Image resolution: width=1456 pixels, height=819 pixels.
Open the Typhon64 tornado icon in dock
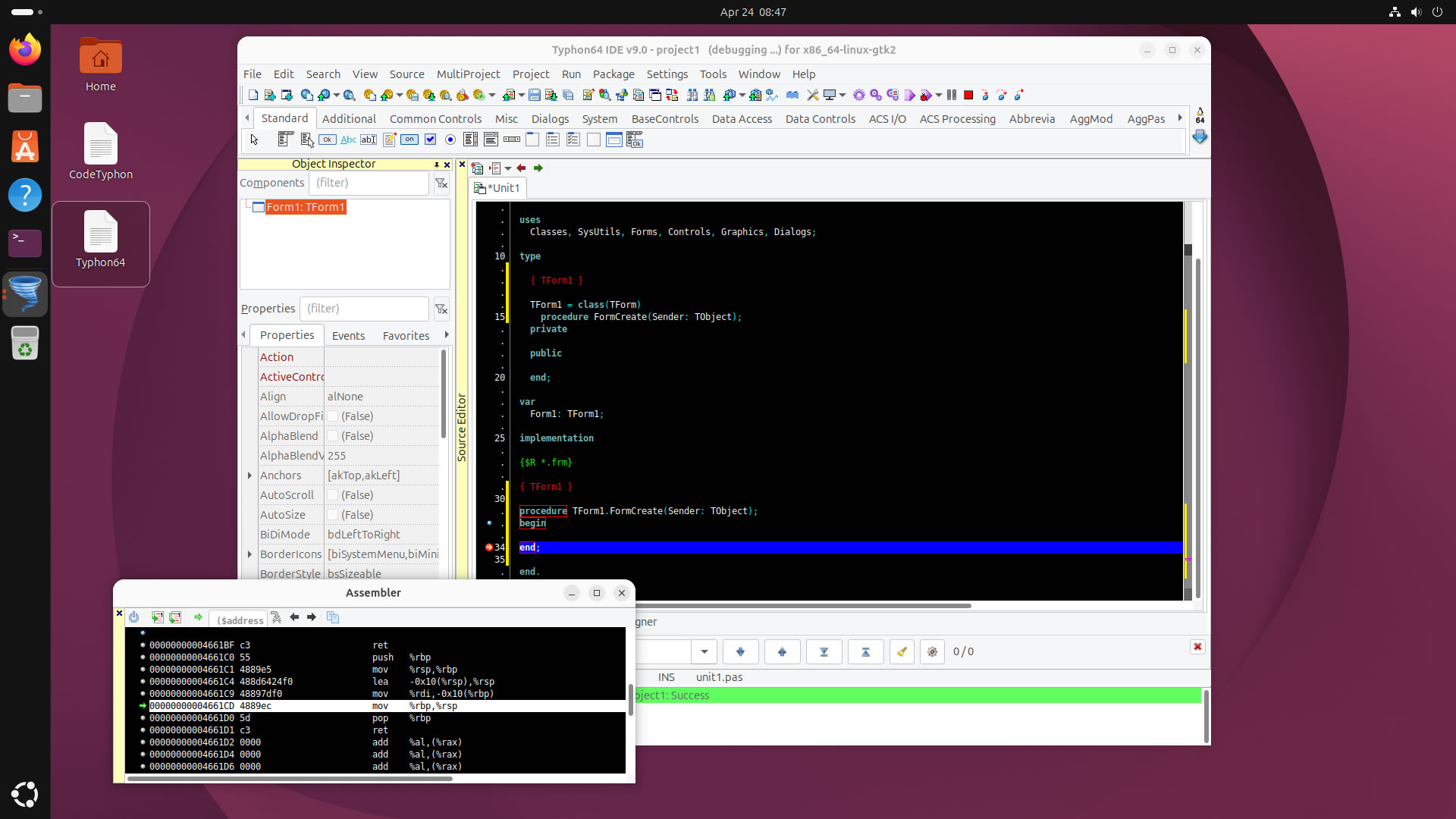coord(25,294)
